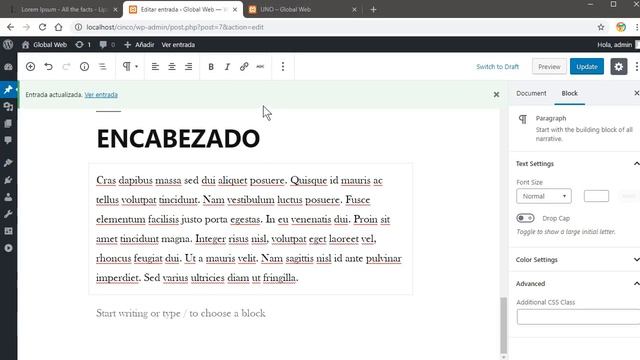This screenshot has width=640, height=360.
Task: Insert a link with the chain icon
Action: pos(244,67)
